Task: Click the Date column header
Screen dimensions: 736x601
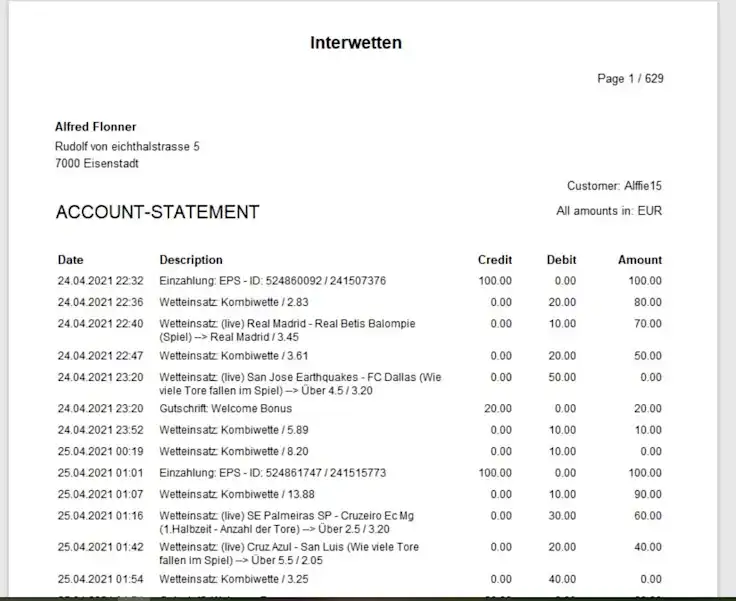Action: 71,260
